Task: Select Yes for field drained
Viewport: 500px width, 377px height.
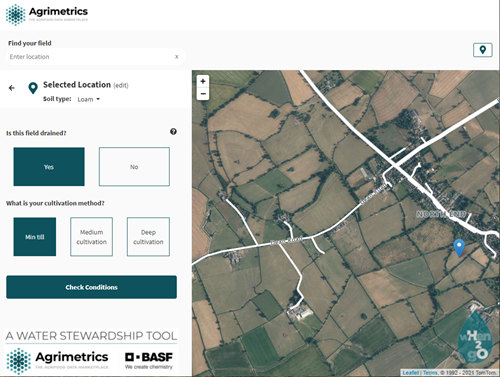Action: [x=49, y=167]
